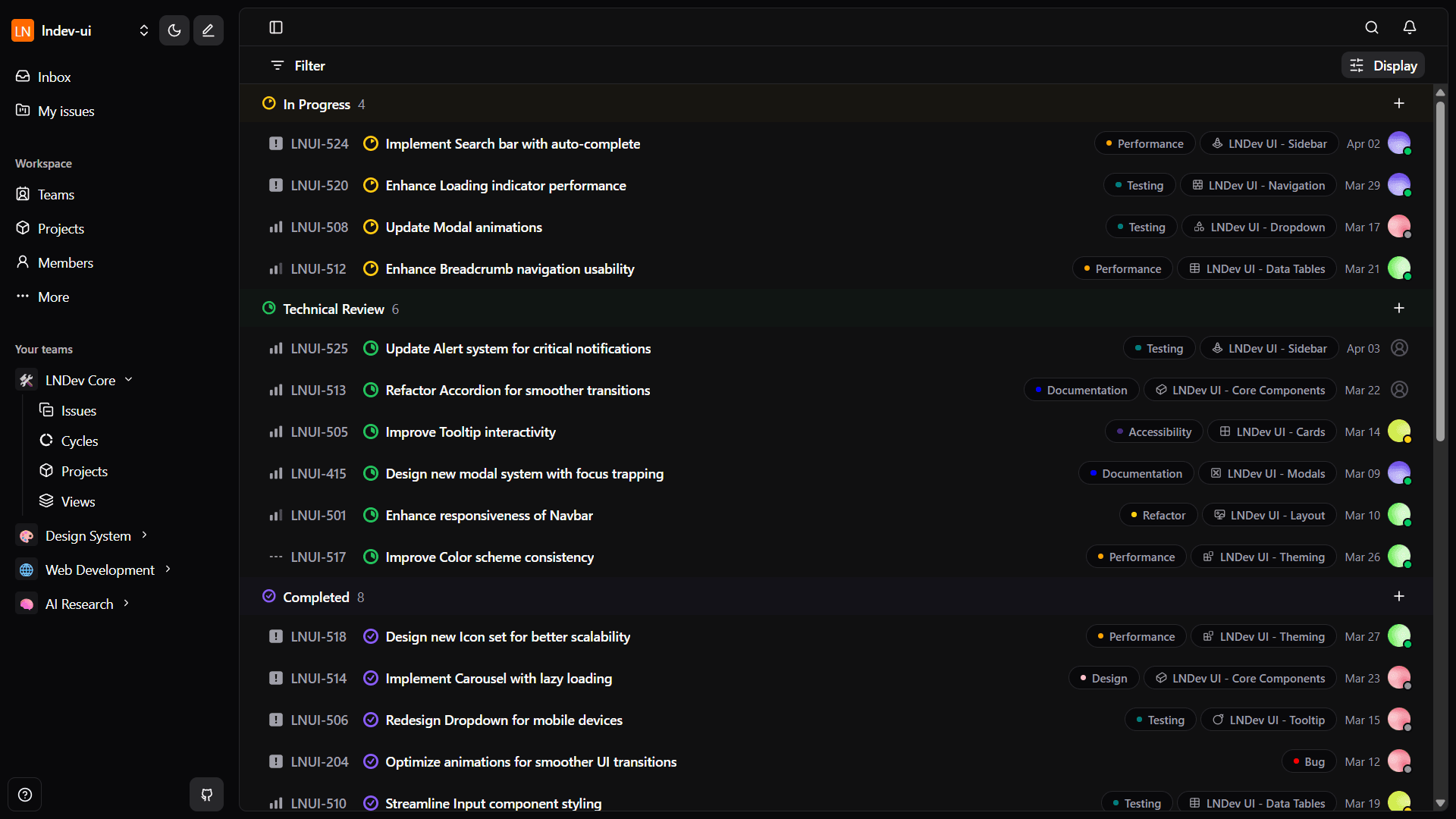Collapse the LNDev Core team

(128, 379)
